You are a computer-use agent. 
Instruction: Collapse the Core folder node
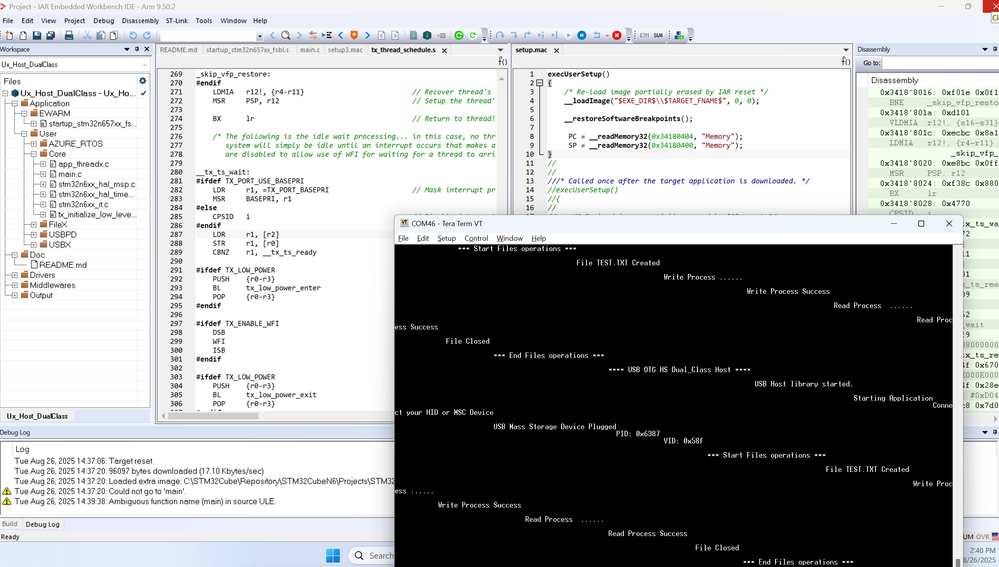[34, 154]
